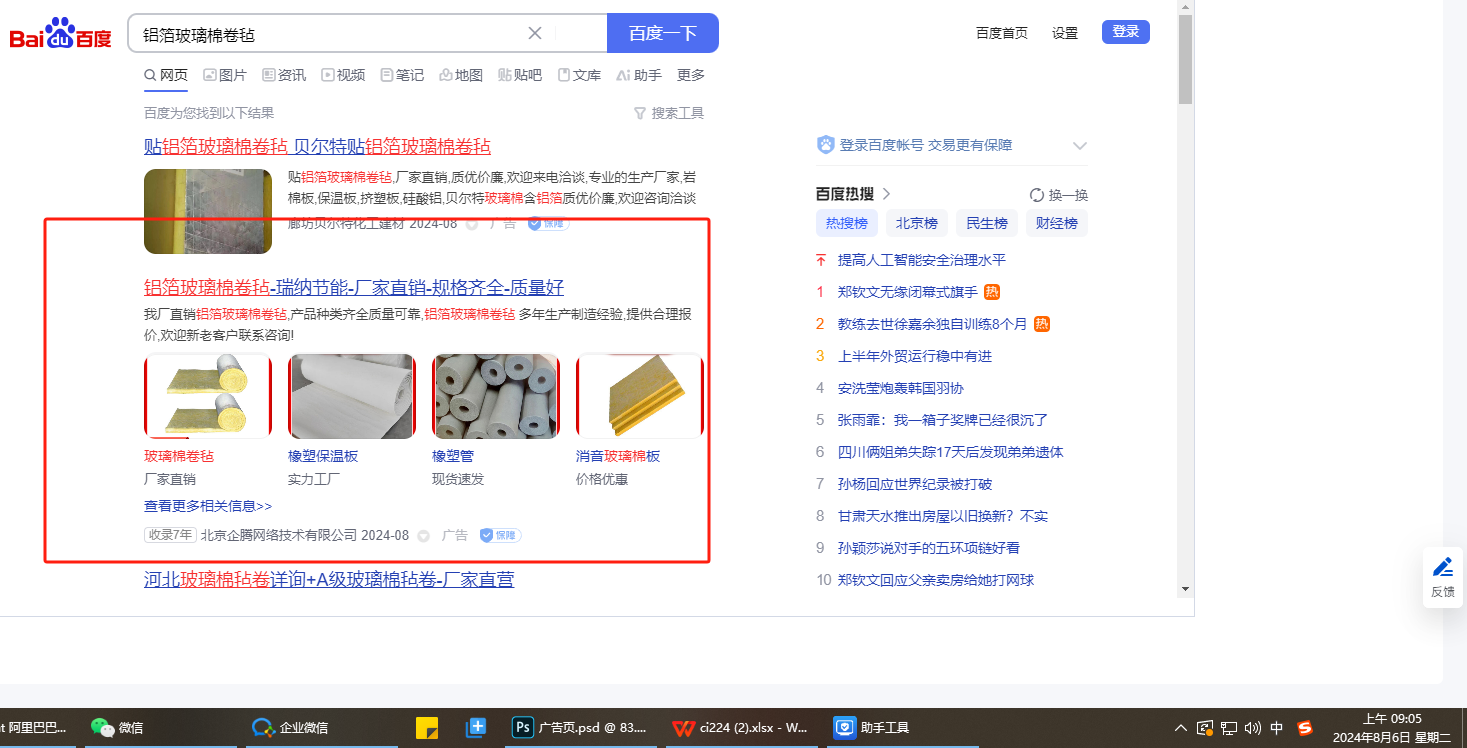1467x748 pixels.
Task: Expand the chevron beside 交易更有保障
Action: 1079,145
